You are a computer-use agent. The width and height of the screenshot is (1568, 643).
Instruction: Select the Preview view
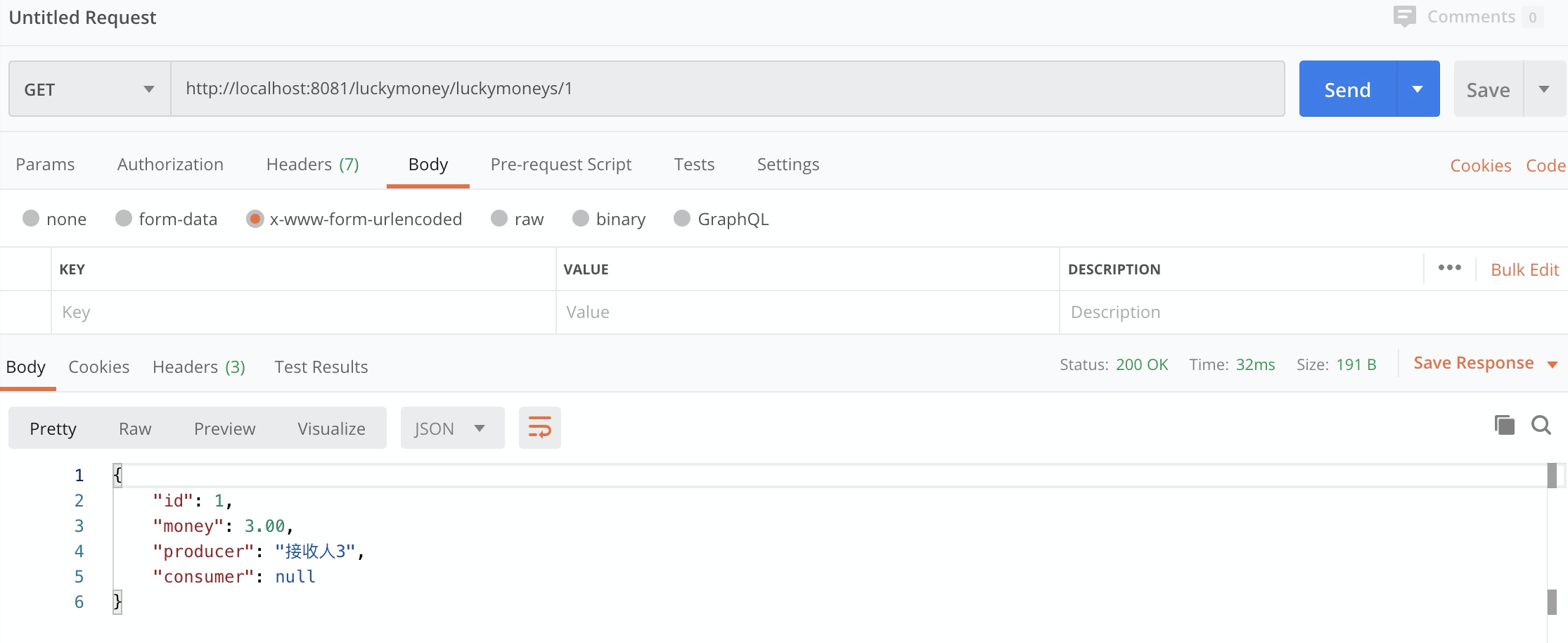pyautogui.click(x=224, y=428)
